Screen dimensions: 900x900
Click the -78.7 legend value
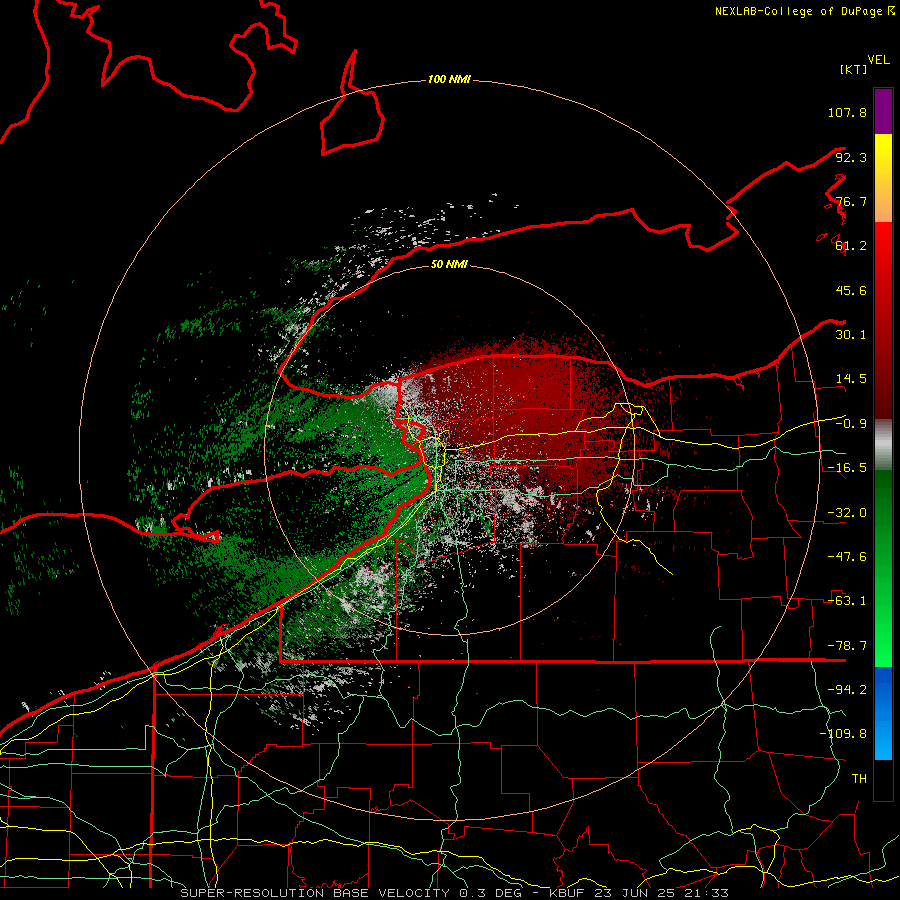click(847, 646)
